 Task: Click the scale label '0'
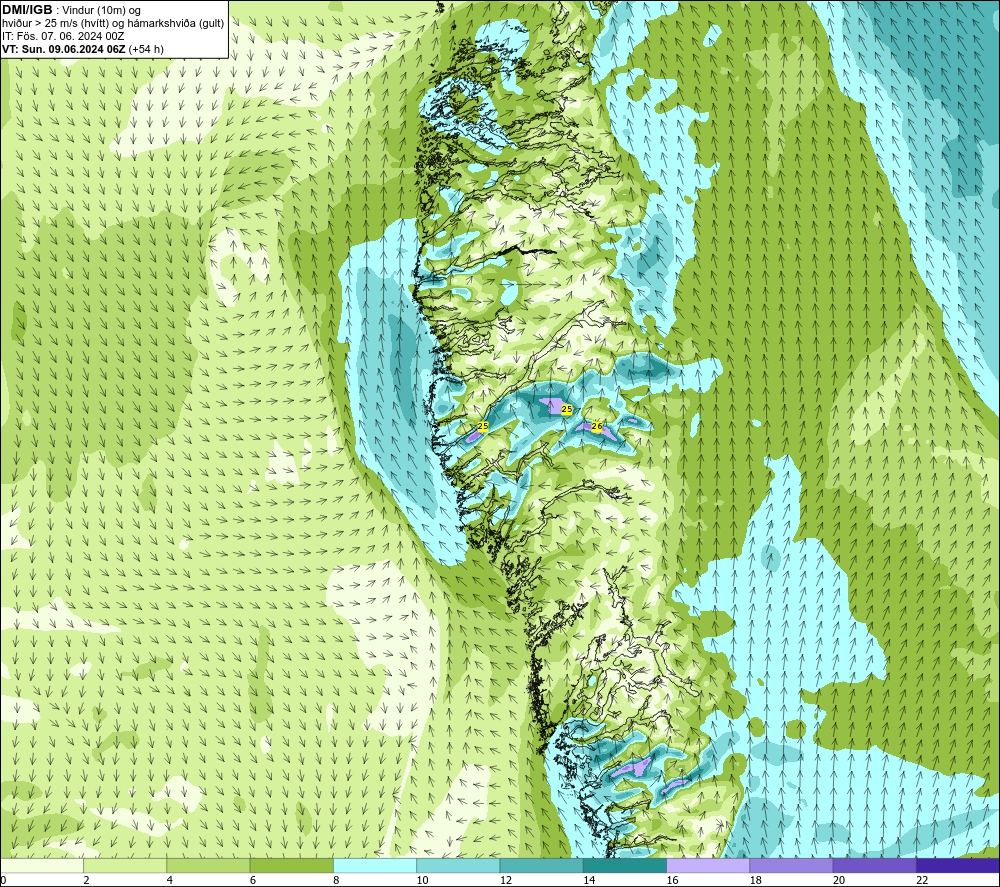coord(3,881)
